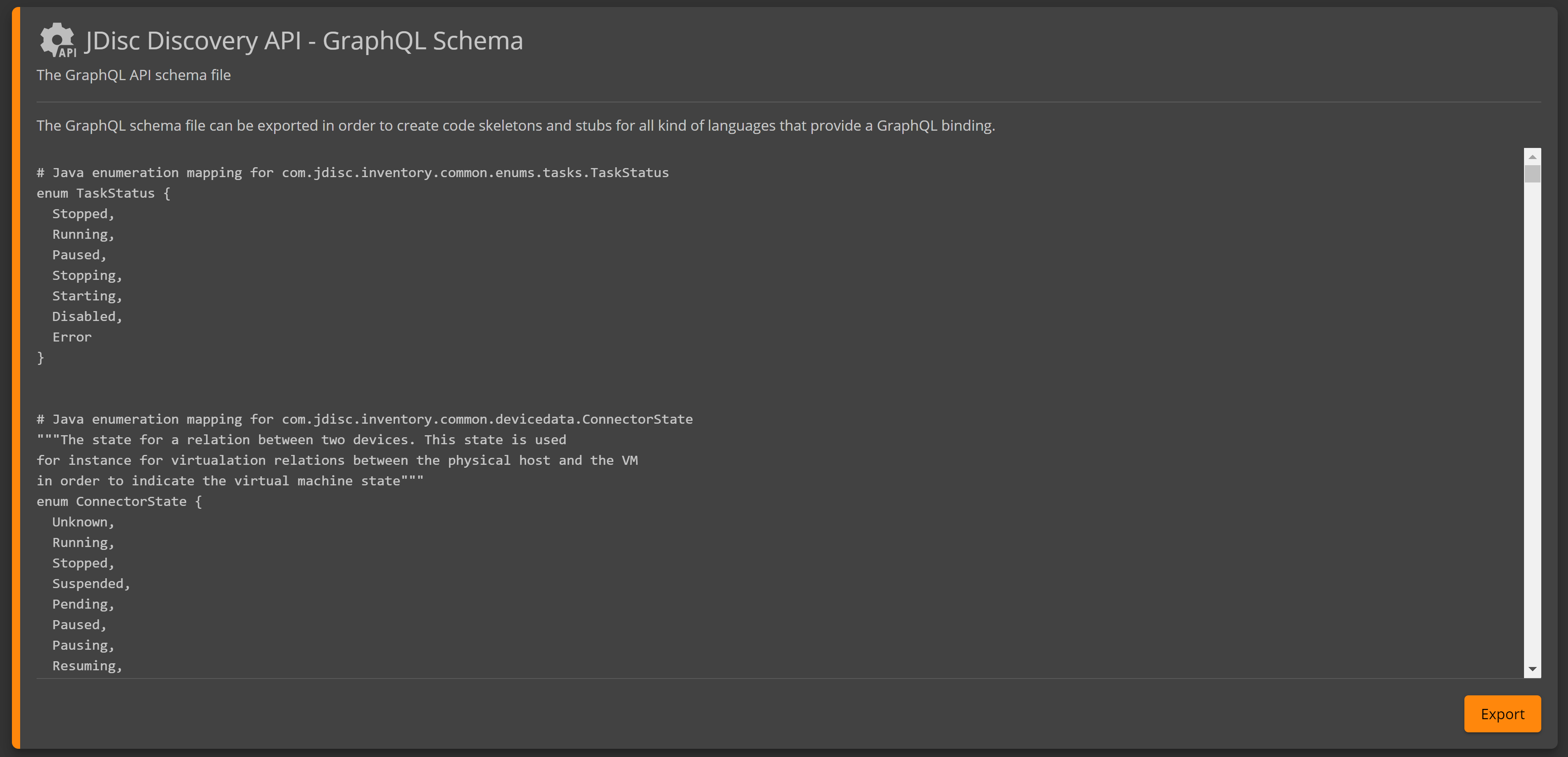
Task: Select the 'enum TaskStatus' line in the schema
Action: [x=103, y=193]
